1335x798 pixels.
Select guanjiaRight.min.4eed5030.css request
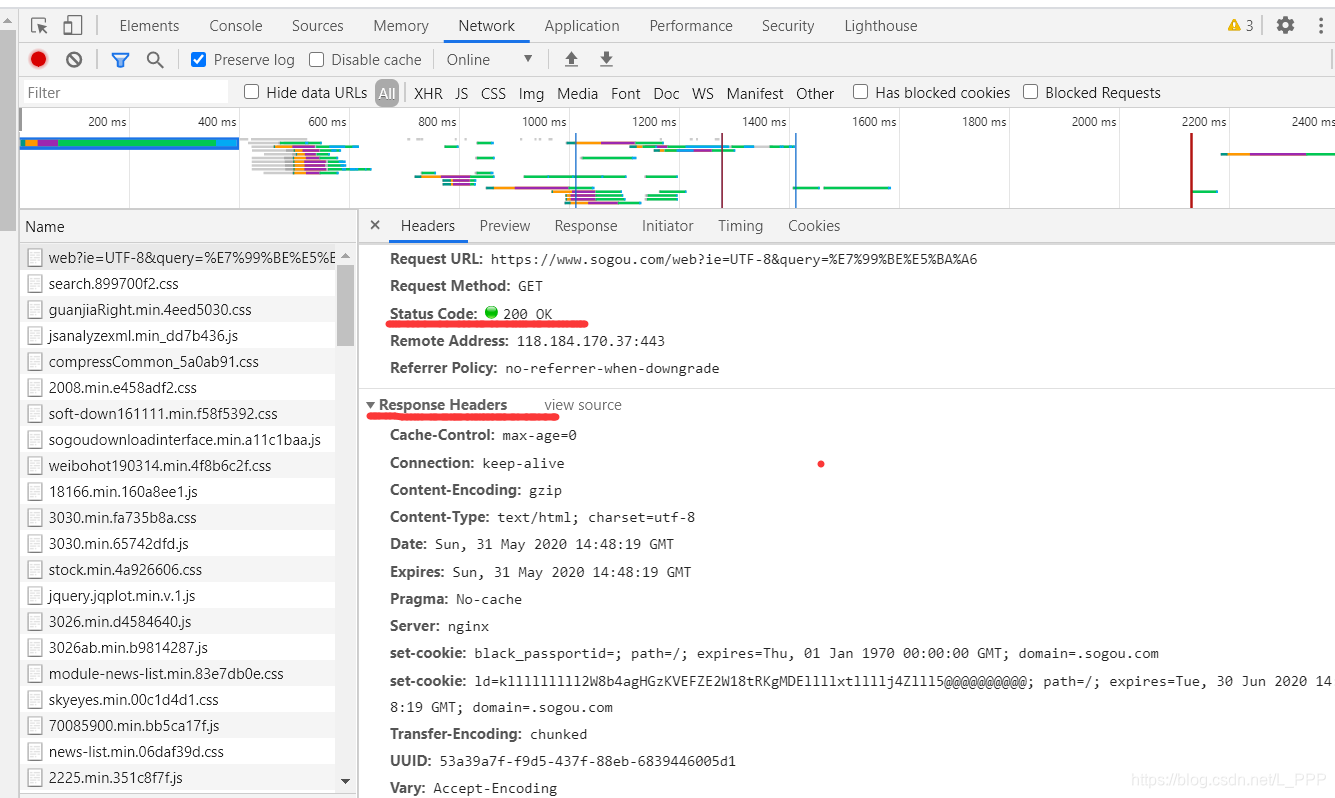point(179,310)
